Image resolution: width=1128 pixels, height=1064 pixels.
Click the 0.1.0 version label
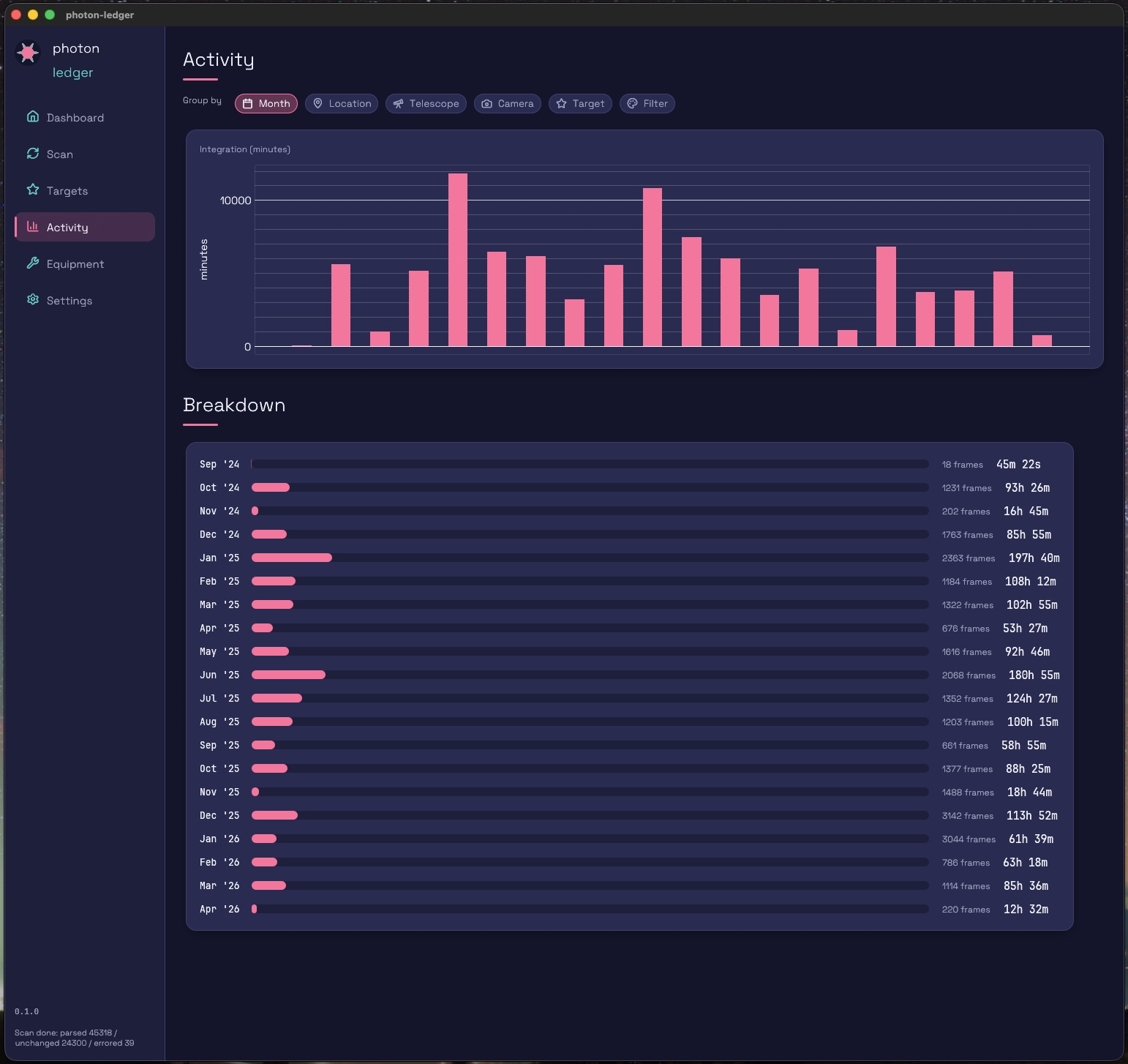[x=27, y=1011]
